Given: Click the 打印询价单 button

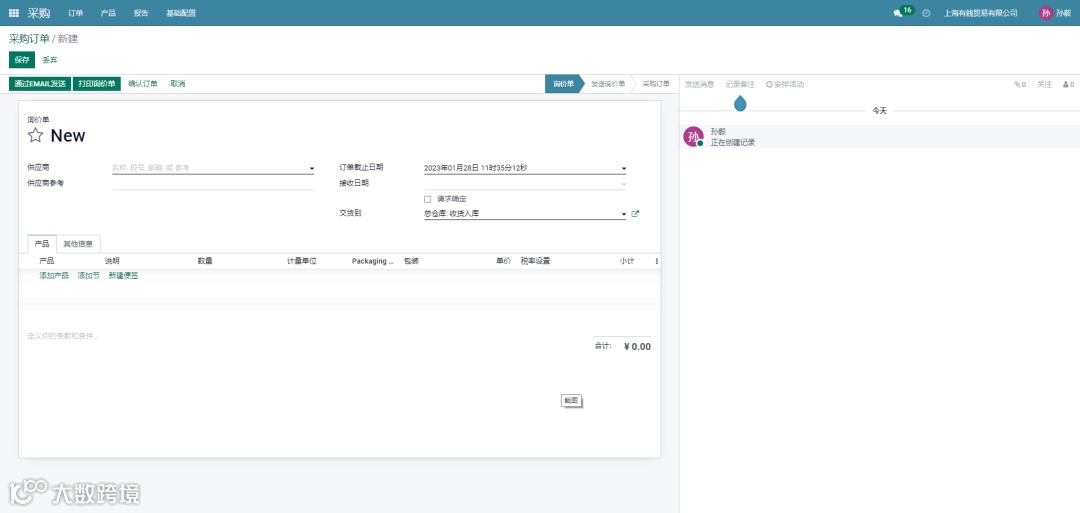Looking at the screenshot, I should tap(96, 84).
